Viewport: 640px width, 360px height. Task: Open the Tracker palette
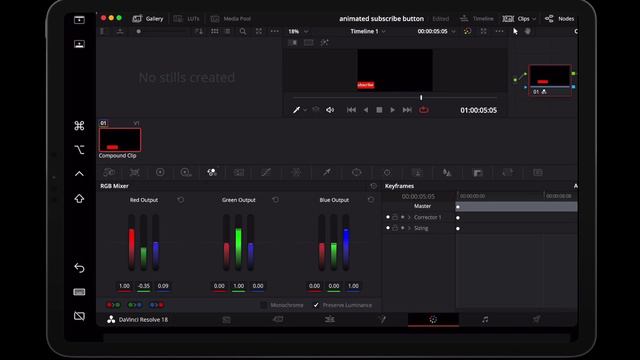click(x=387, y=172)
